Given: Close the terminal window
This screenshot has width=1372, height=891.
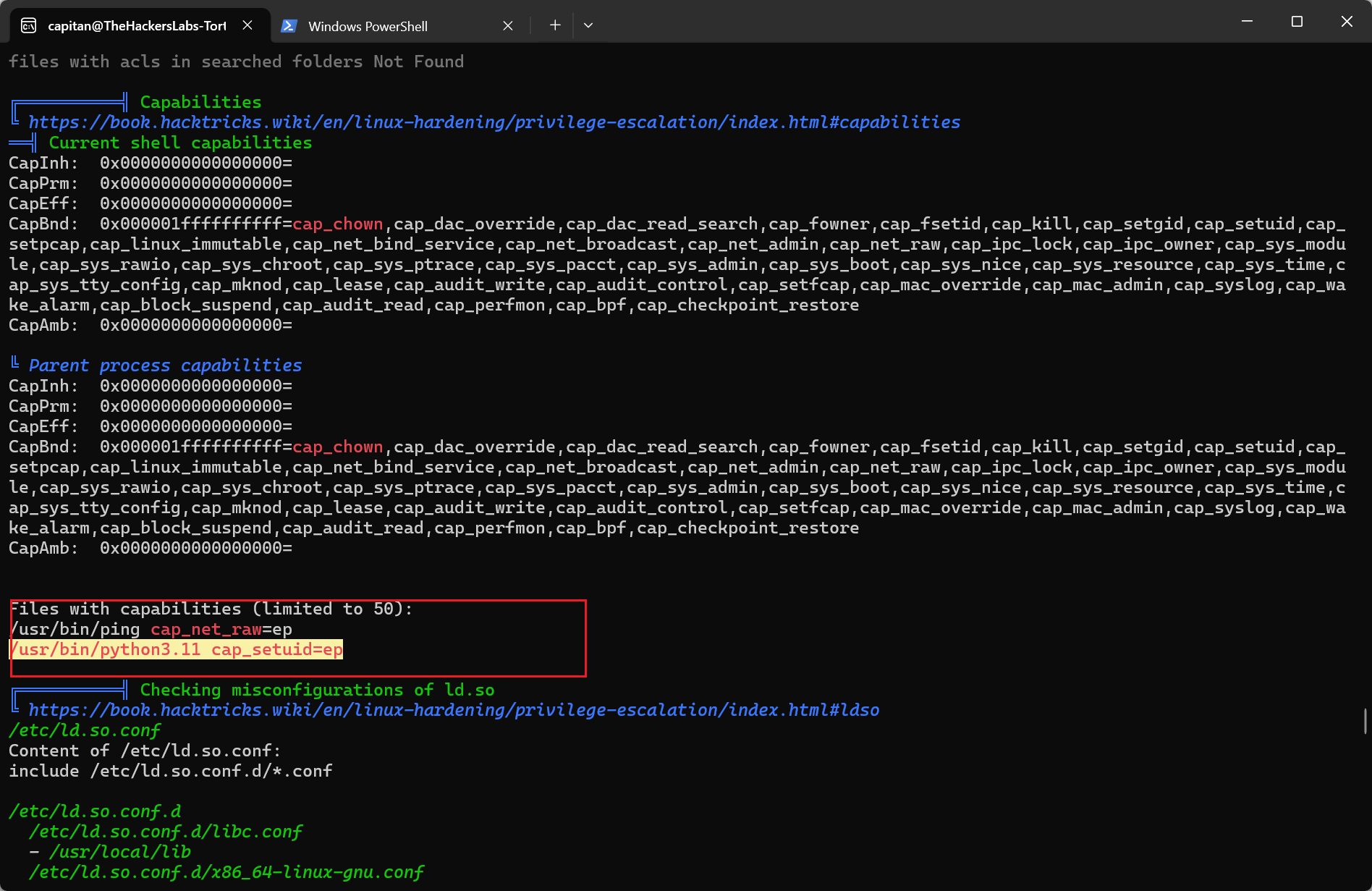Looking at the screenshot, I should click(x=1347, y=22).
